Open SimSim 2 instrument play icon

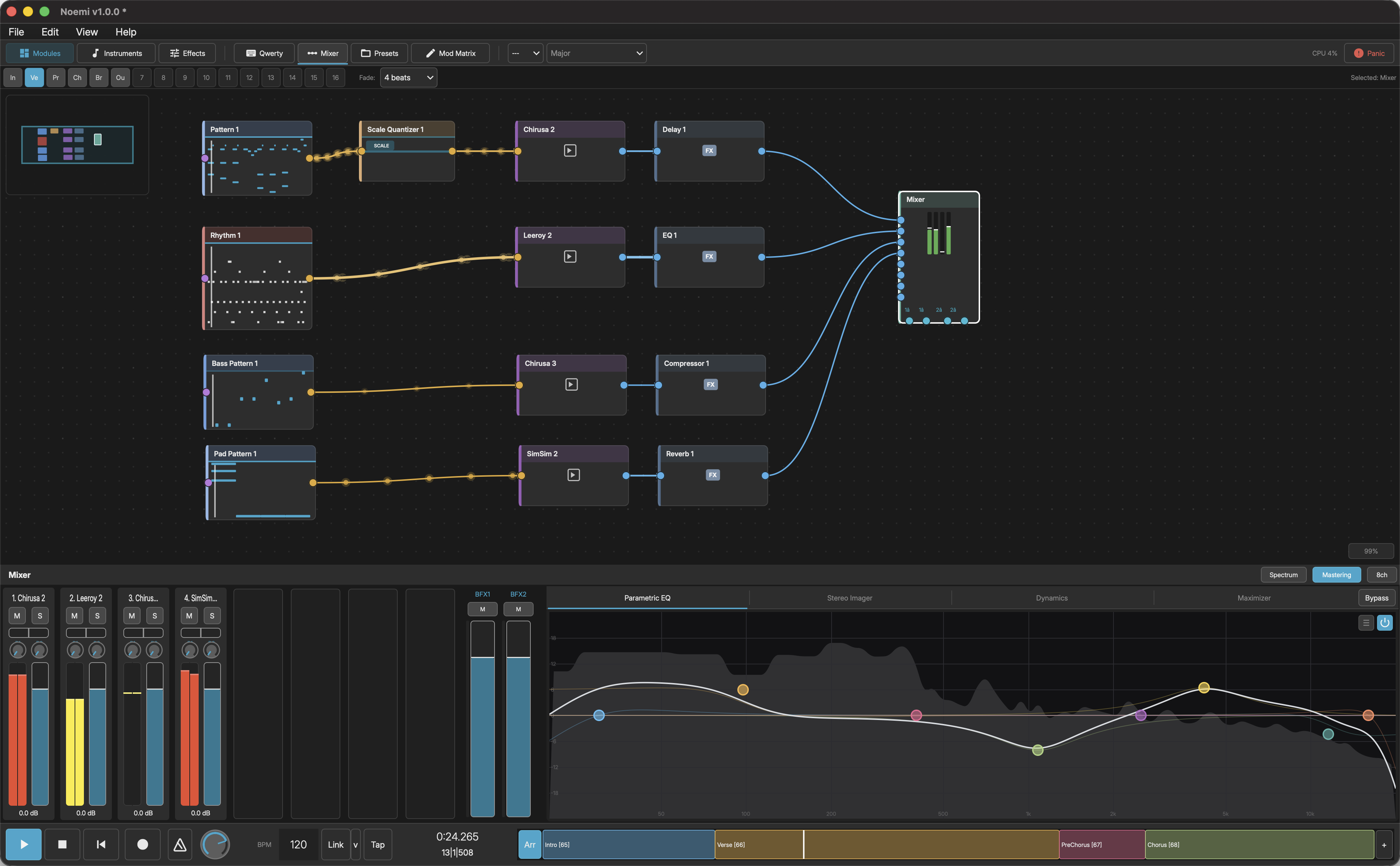coord(573,475)
